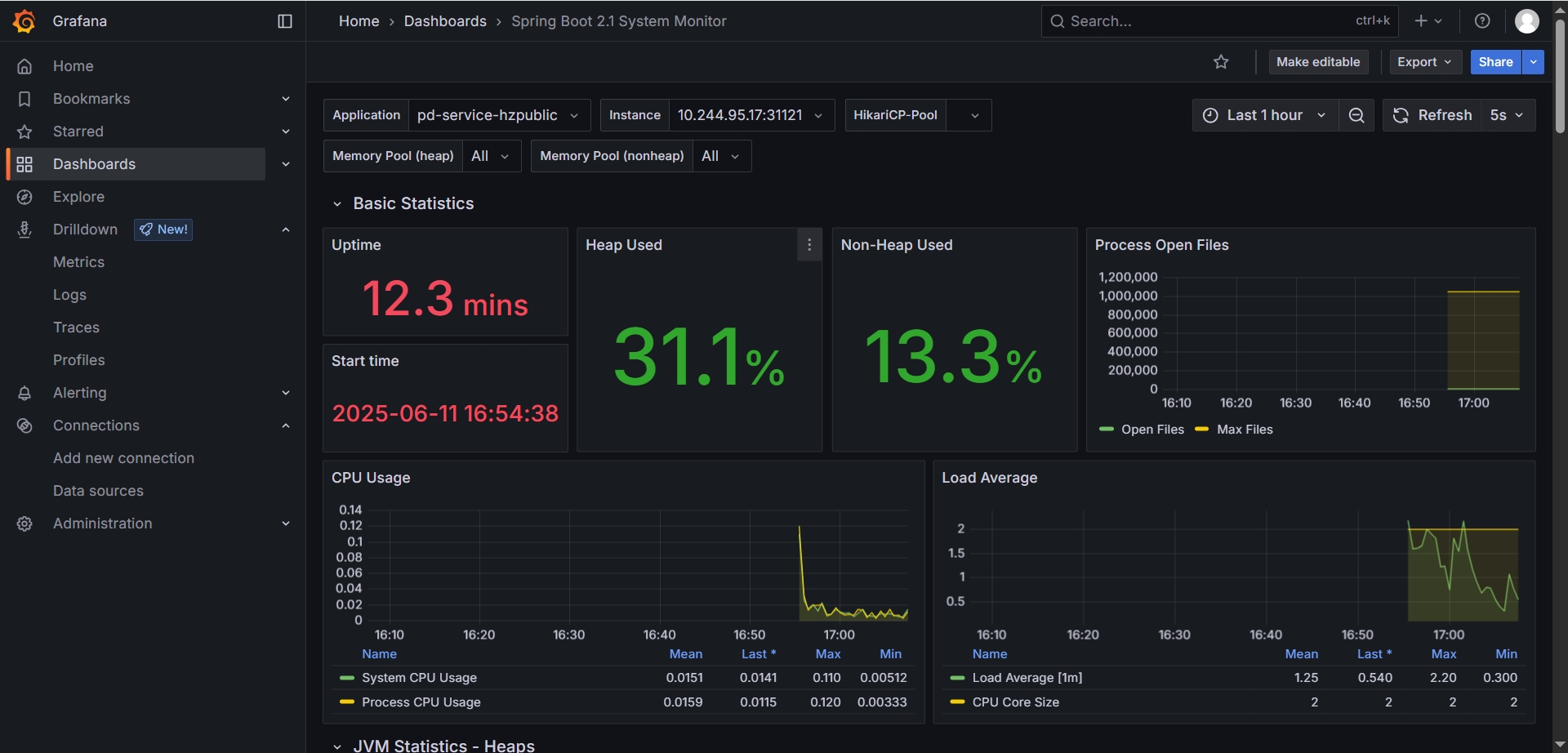Open Heap Used panel three-dot menu

tap(808, 245)
